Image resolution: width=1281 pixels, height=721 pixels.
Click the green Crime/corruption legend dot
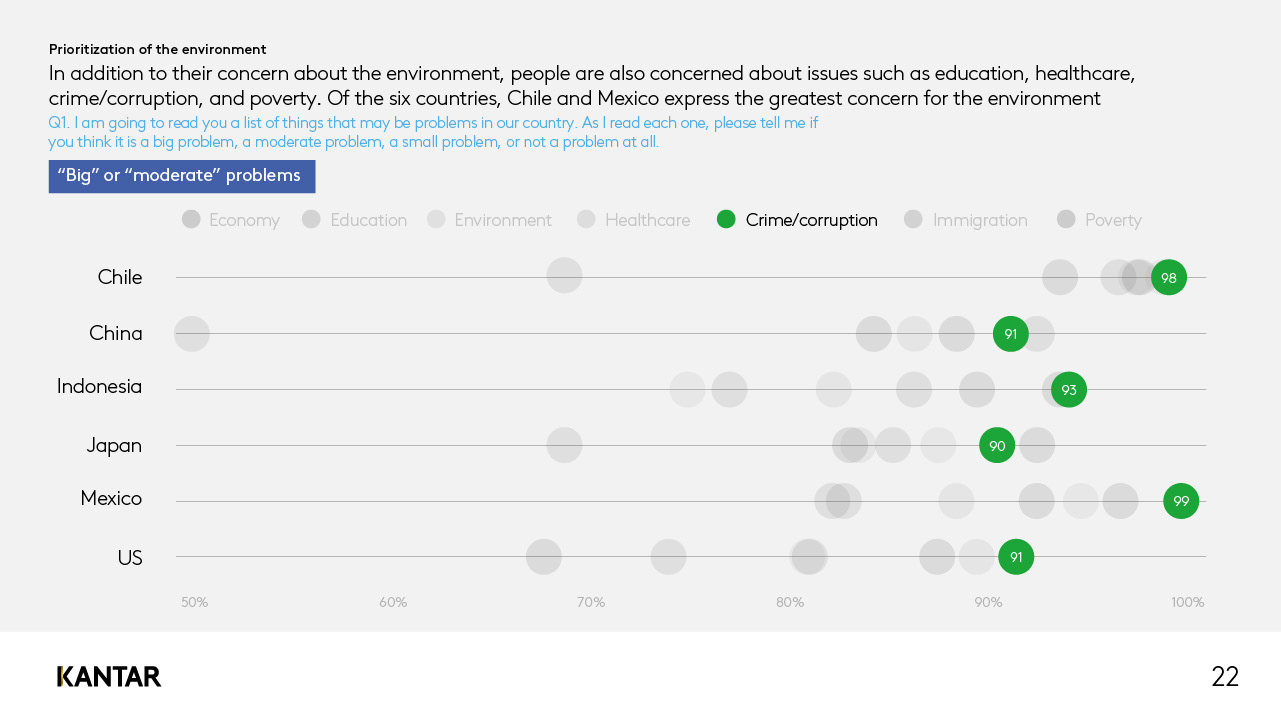[x=727, y=219]
